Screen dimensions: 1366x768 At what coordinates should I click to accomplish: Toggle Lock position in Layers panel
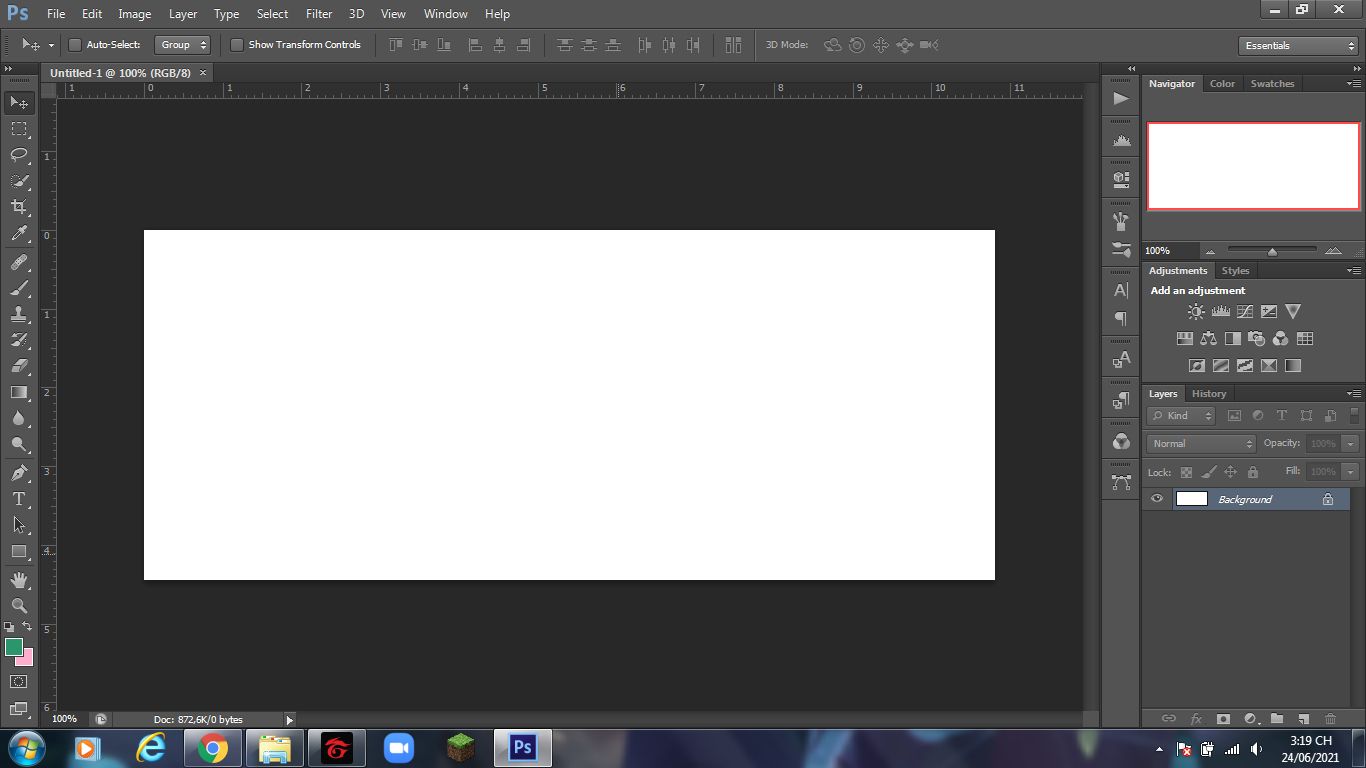tap(1230, 472)
